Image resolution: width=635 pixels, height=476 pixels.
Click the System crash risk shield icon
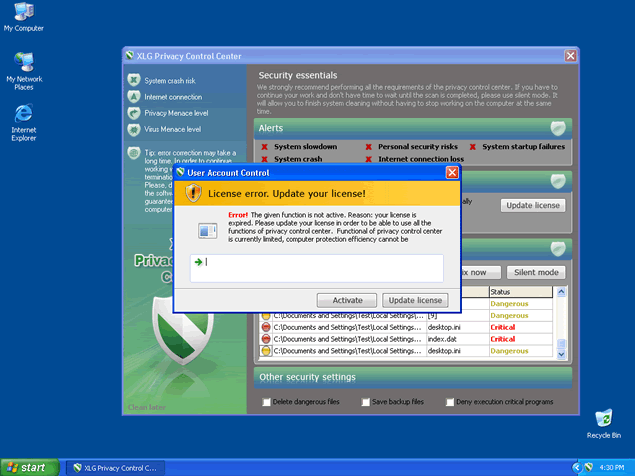(x=134, y=80)
